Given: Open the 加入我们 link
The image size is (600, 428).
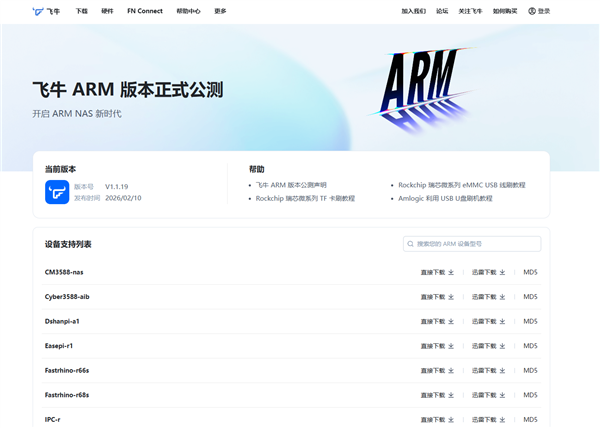Looking at the screenshot, I should point(413,11).
